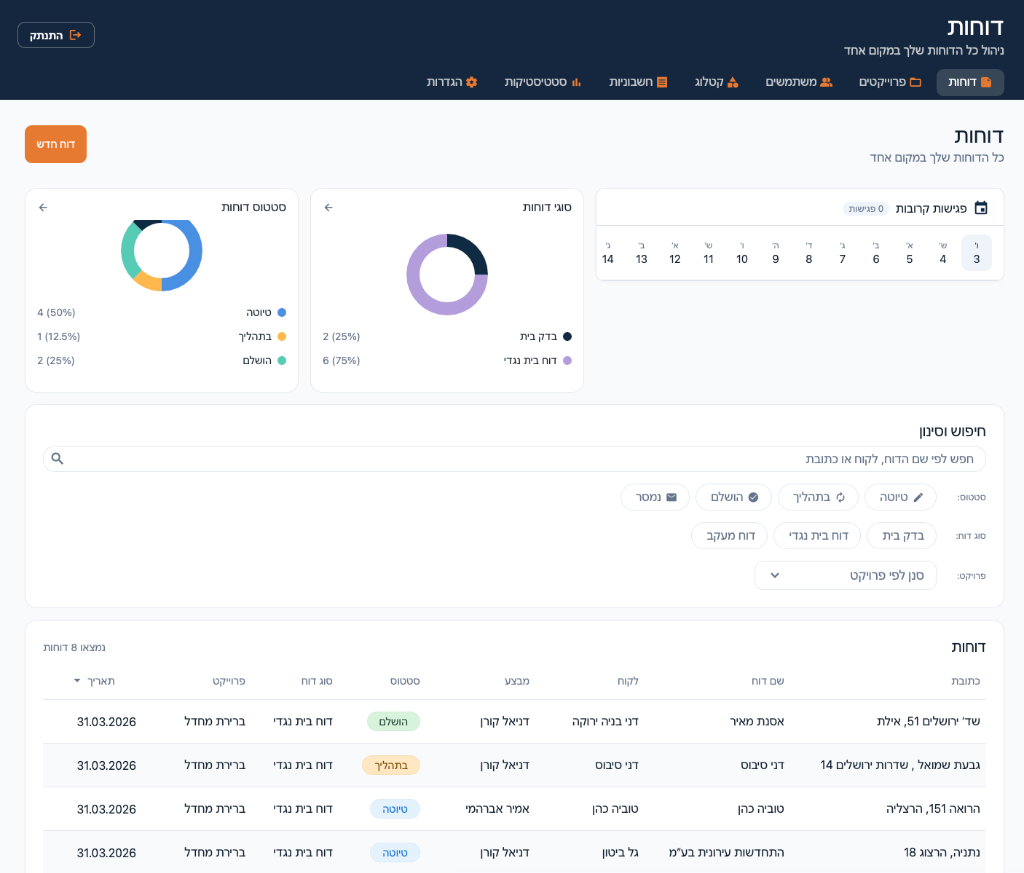Click the folder icon of פרוייקטים
The height and width of the screenshot is (873, 1024).
tap(916, 82)
